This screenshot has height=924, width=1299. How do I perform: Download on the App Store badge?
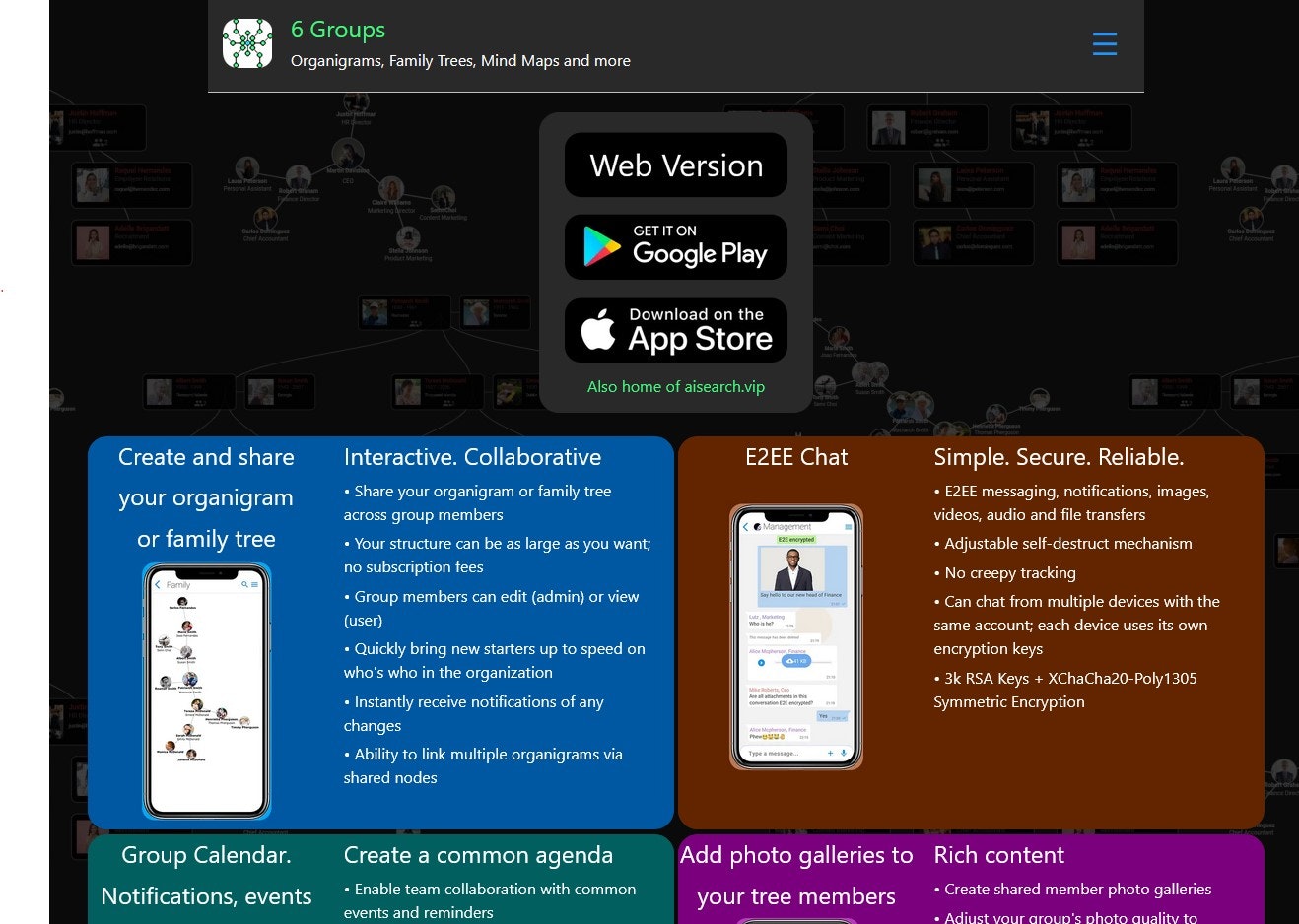(x=676, y=330)
